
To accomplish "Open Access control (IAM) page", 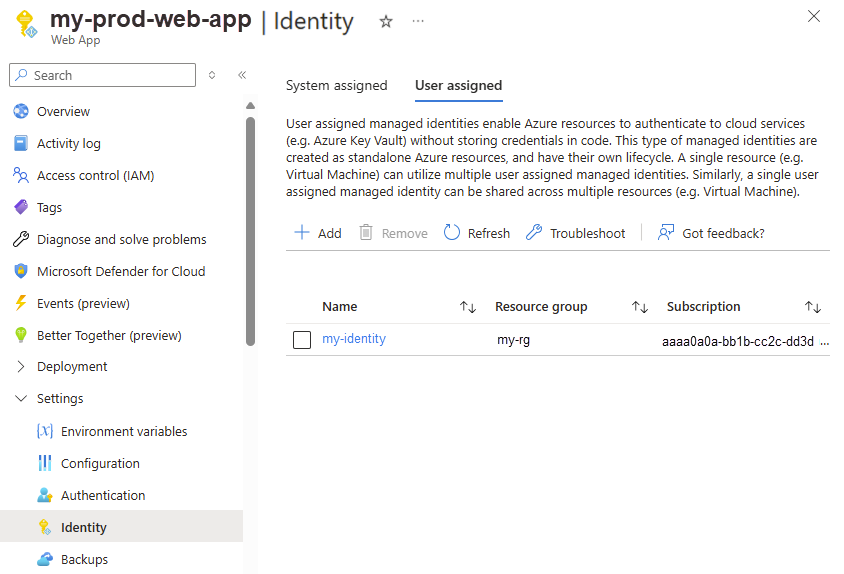I will click(x=95, y=175).
